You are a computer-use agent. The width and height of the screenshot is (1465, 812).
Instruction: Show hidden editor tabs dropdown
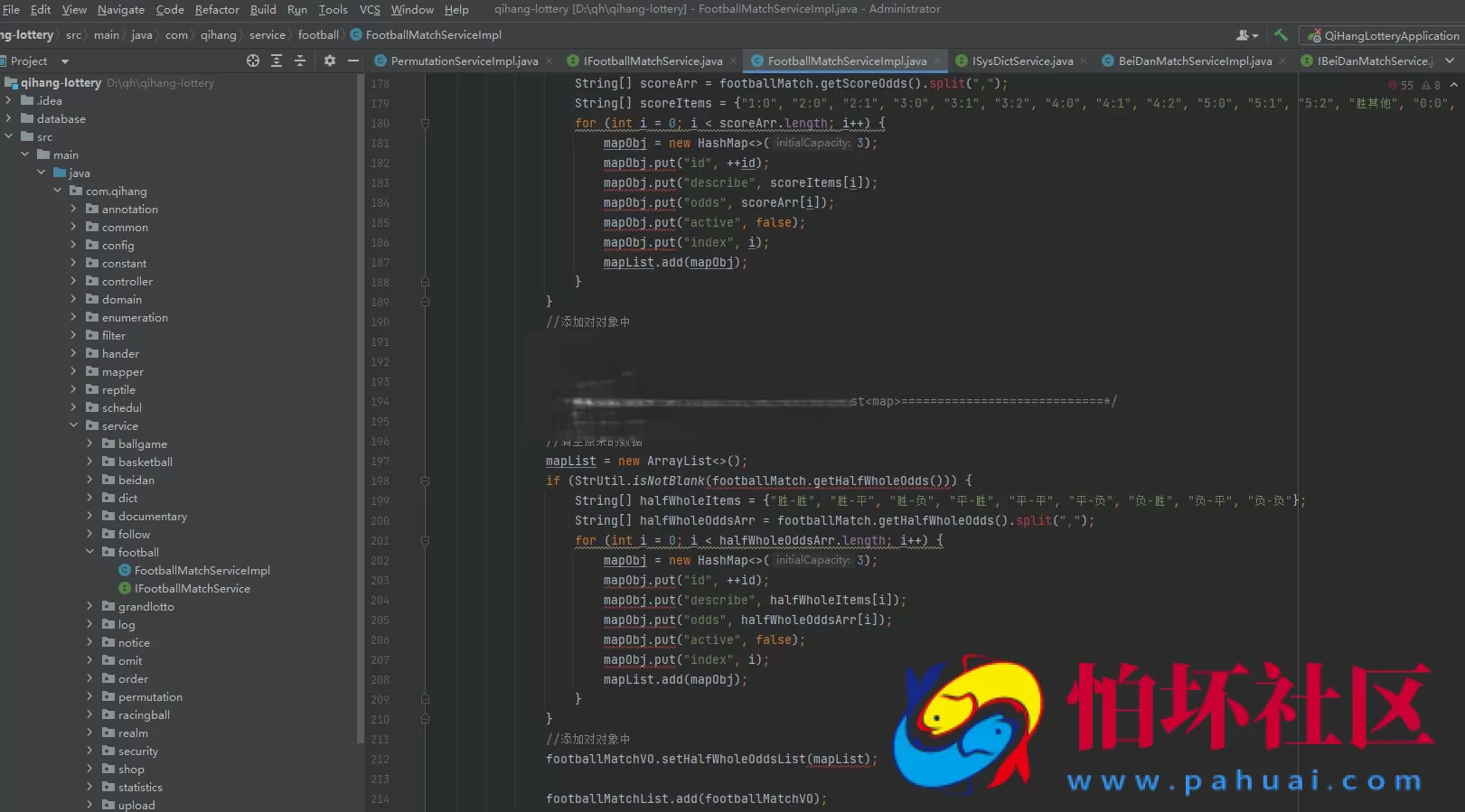click(1450, 61)
